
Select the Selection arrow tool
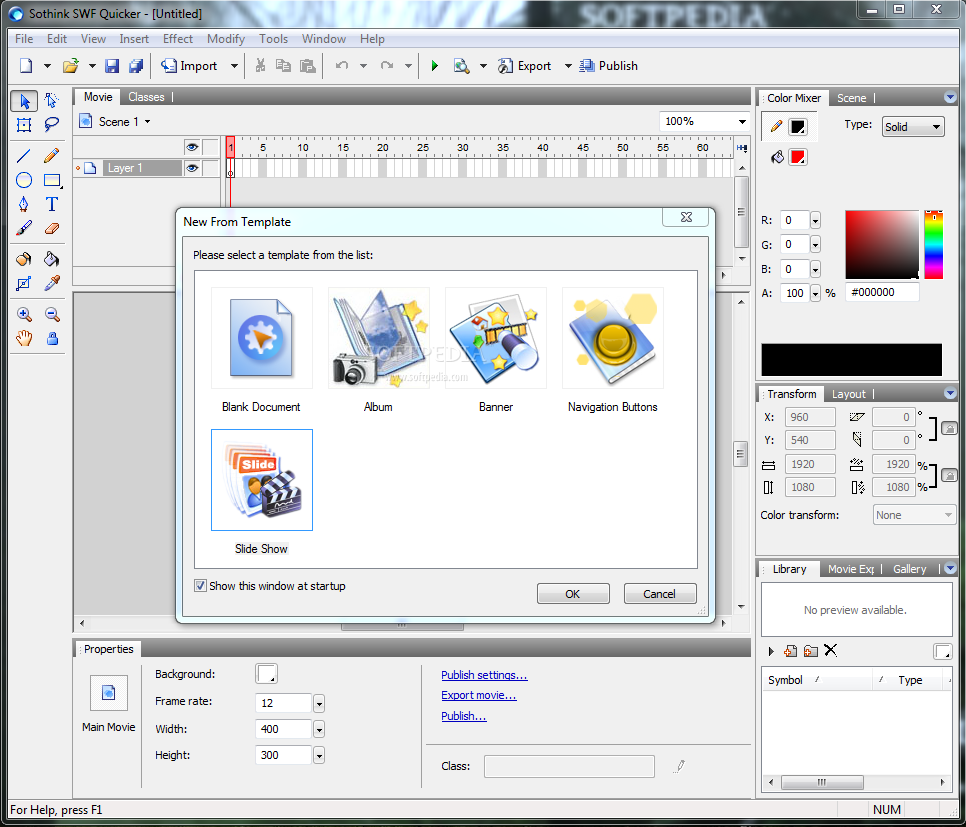point(24,101)
